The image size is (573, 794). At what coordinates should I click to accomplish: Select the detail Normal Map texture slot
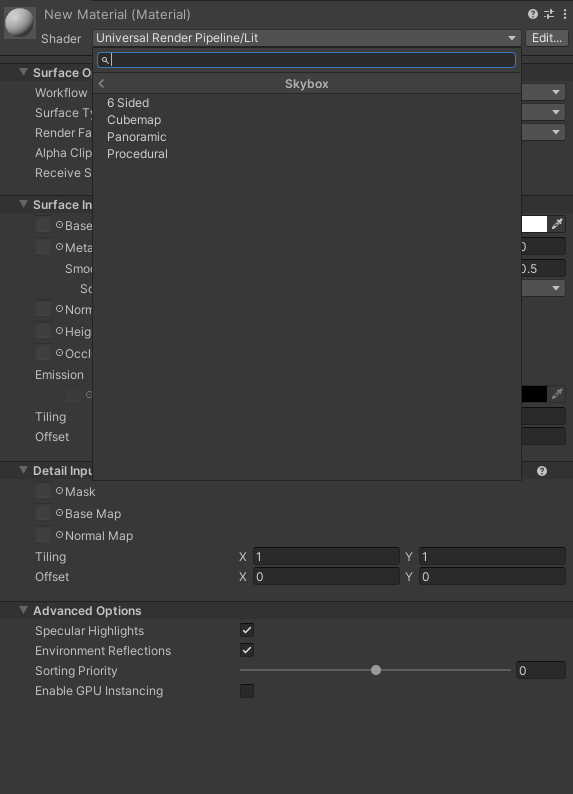tap(43, 535)
